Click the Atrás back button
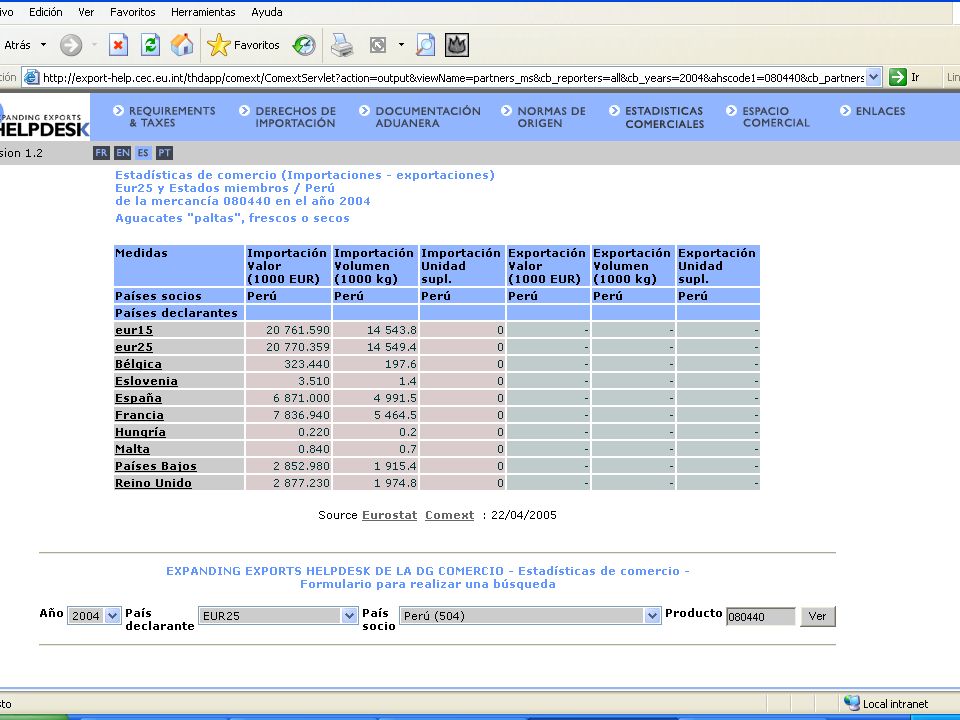Image resolution: width=960 pixels, height=720 pixels. 17,45
